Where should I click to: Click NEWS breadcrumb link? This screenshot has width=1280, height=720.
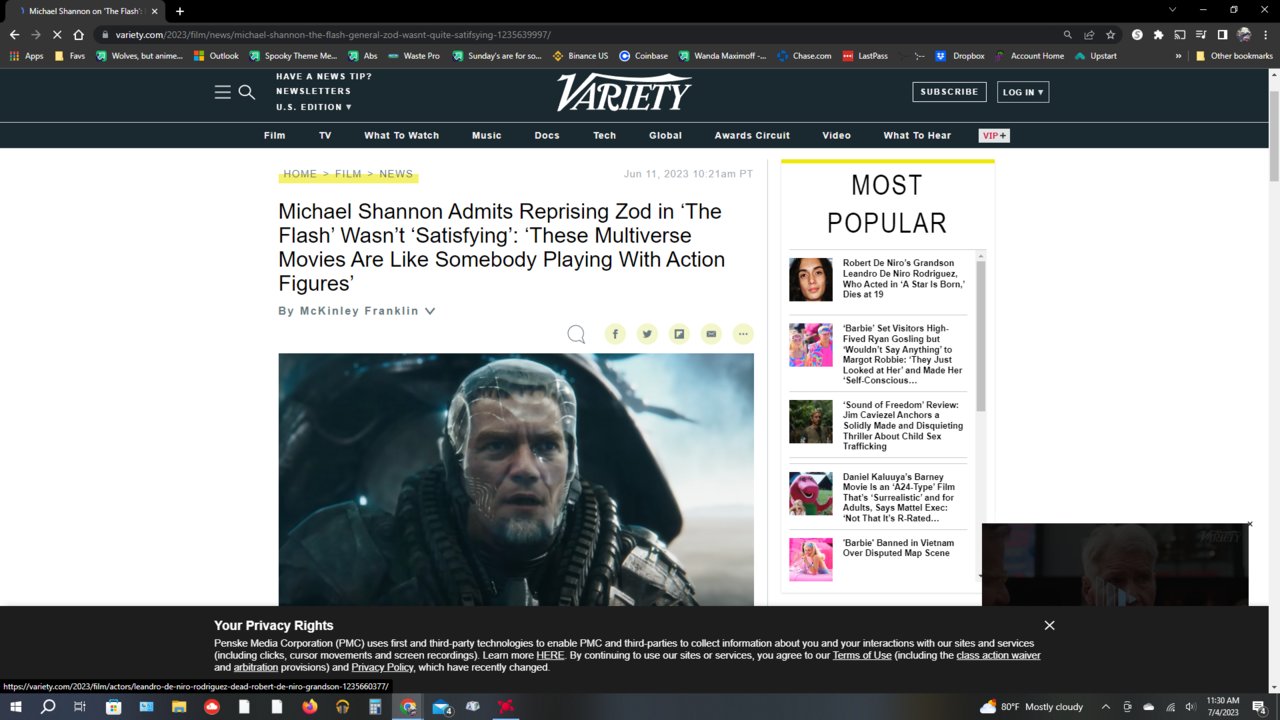coord(396,174)
